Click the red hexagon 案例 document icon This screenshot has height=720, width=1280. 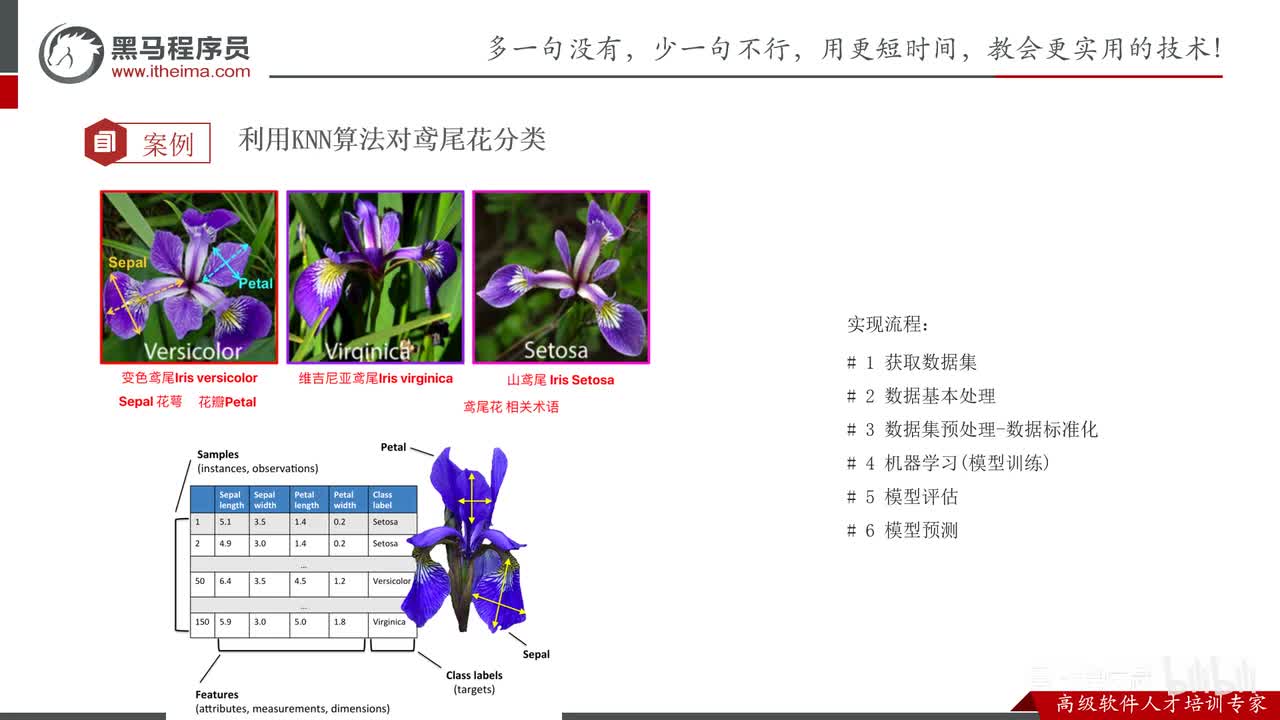coord(105,141)
